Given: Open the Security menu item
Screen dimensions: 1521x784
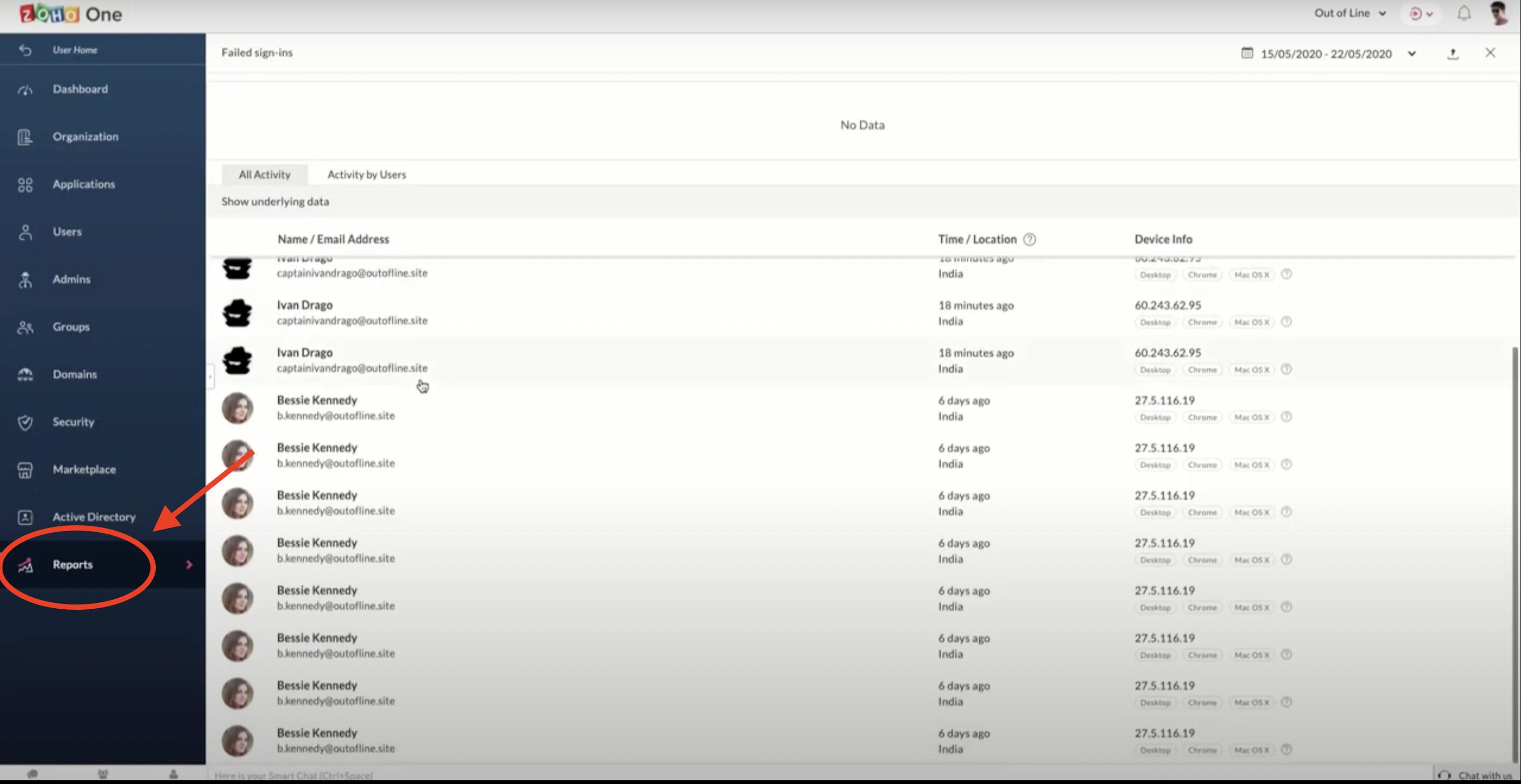Looking at the screenshot, I should 103,423.
